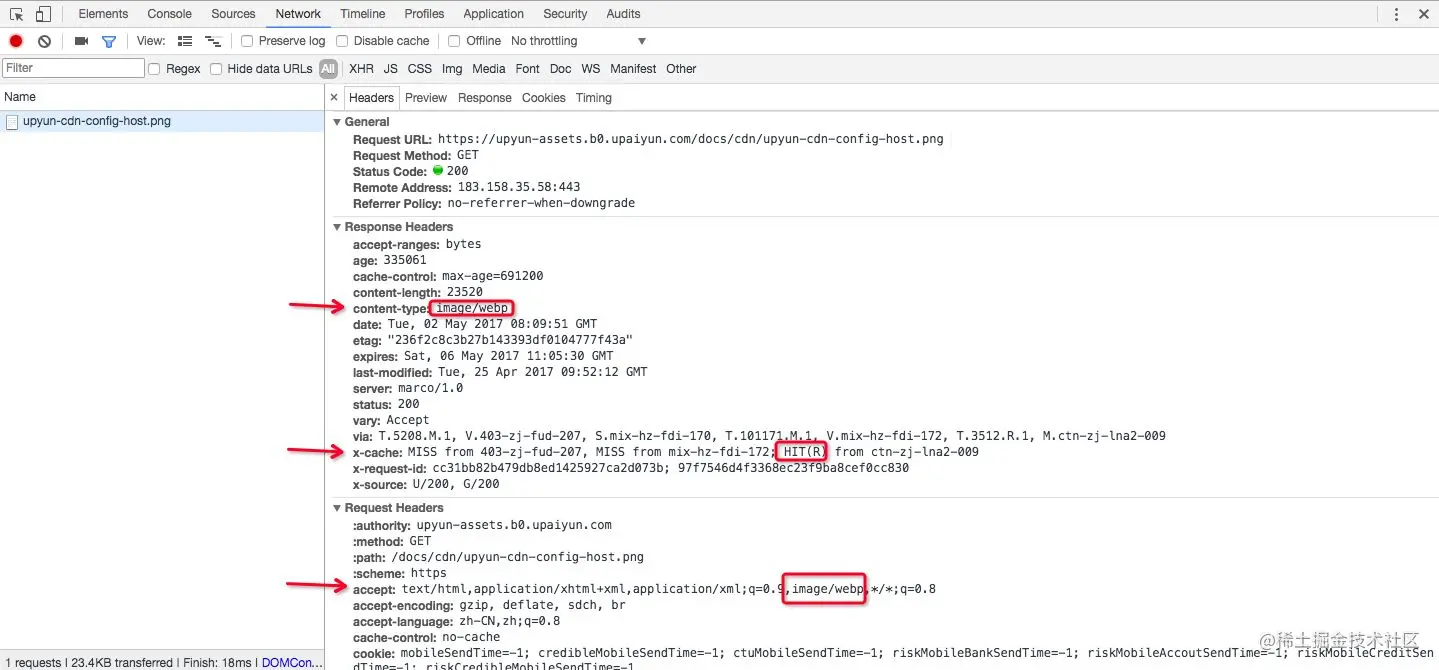Click the accept-encoding gzip value
The image size is (1439, 670).
coord(543,605)
